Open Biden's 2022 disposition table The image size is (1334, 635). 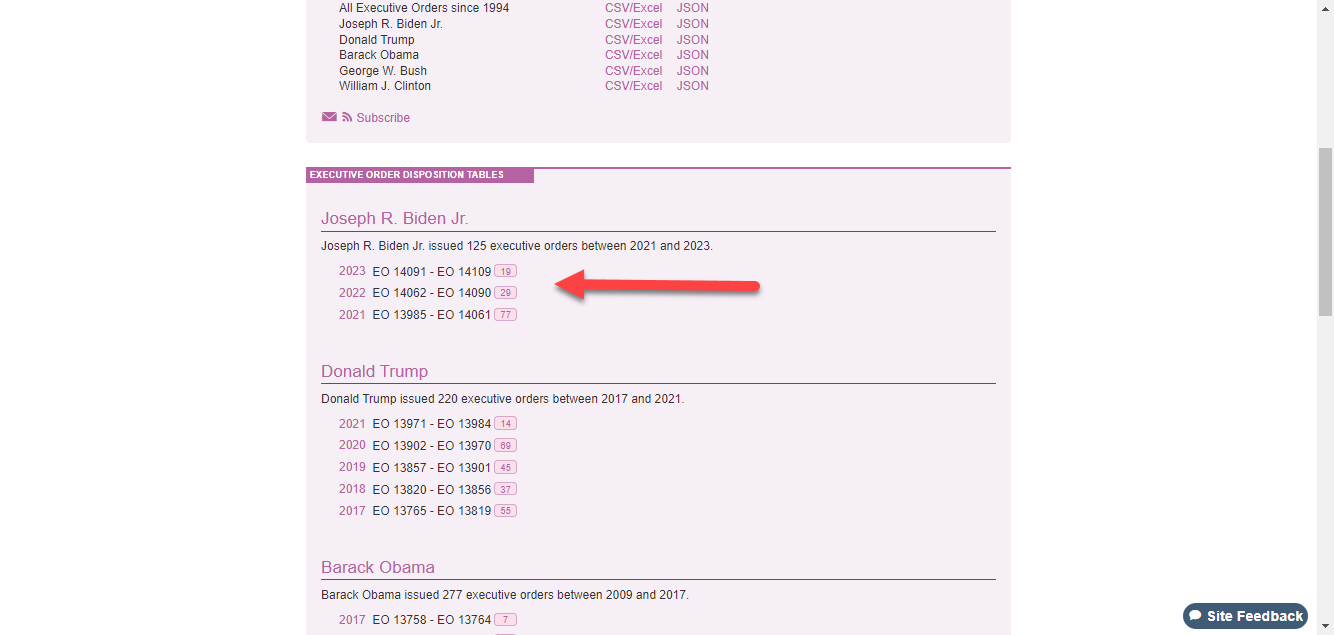pyautogui.click(x=352, y=293)
